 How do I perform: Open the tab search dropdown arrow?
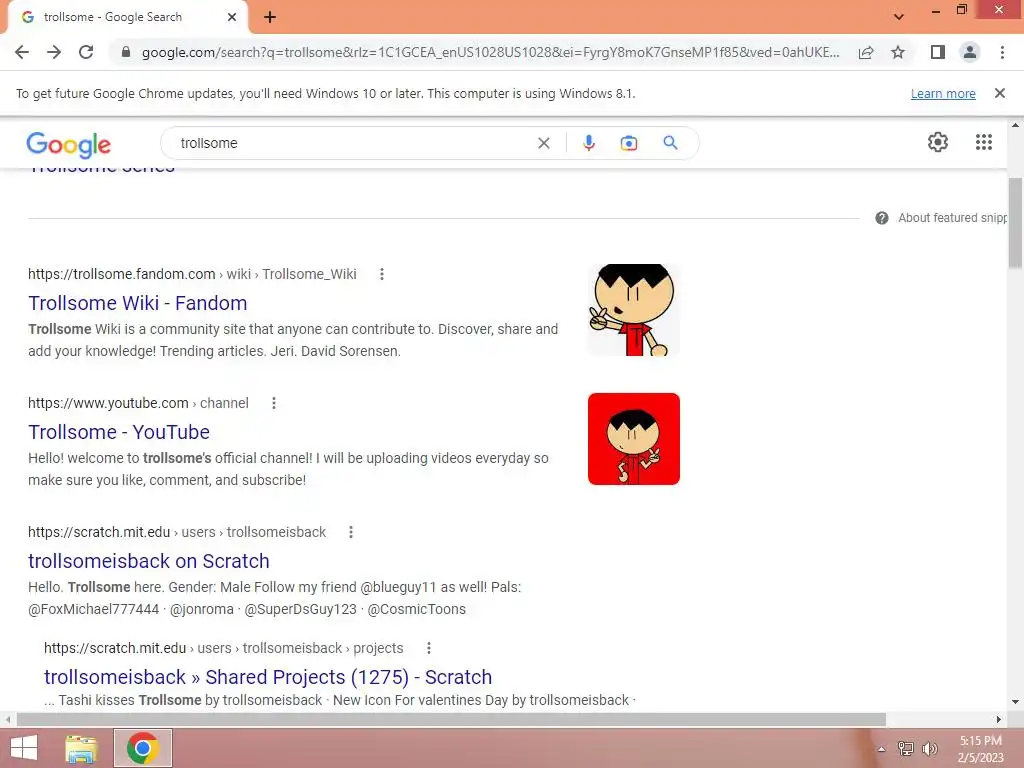coord(899,17)
